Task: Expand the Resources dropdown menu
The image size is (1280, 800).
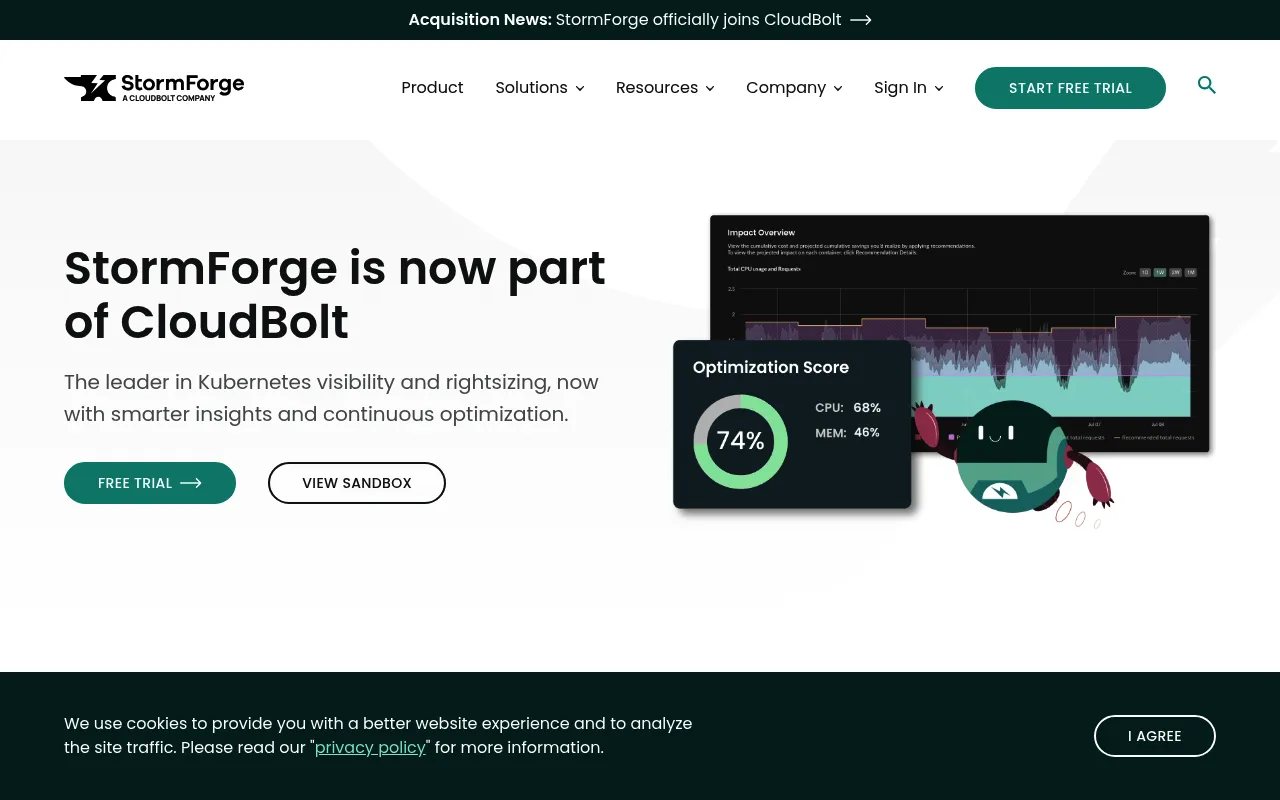Action: click(x=665, y=88)
